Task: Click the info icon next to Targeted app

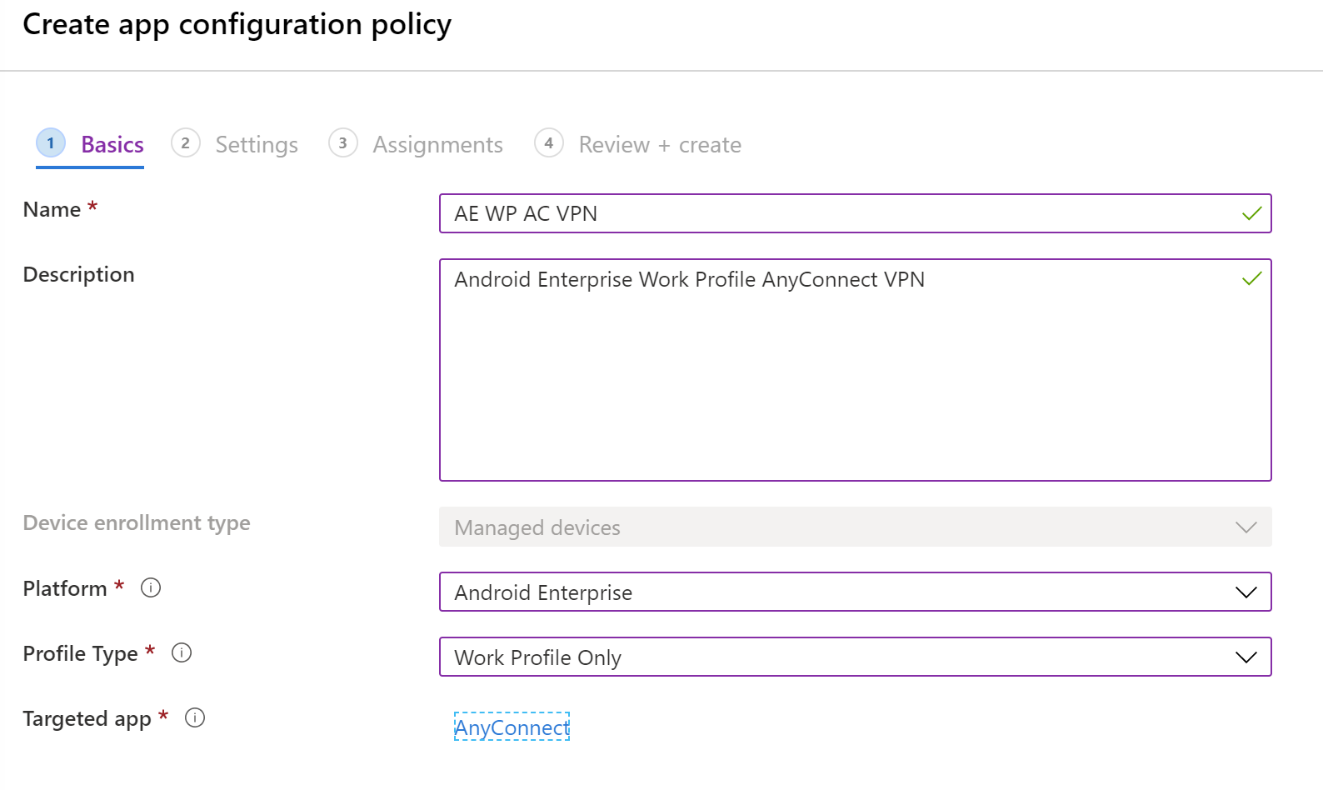Action: [196, 718]
